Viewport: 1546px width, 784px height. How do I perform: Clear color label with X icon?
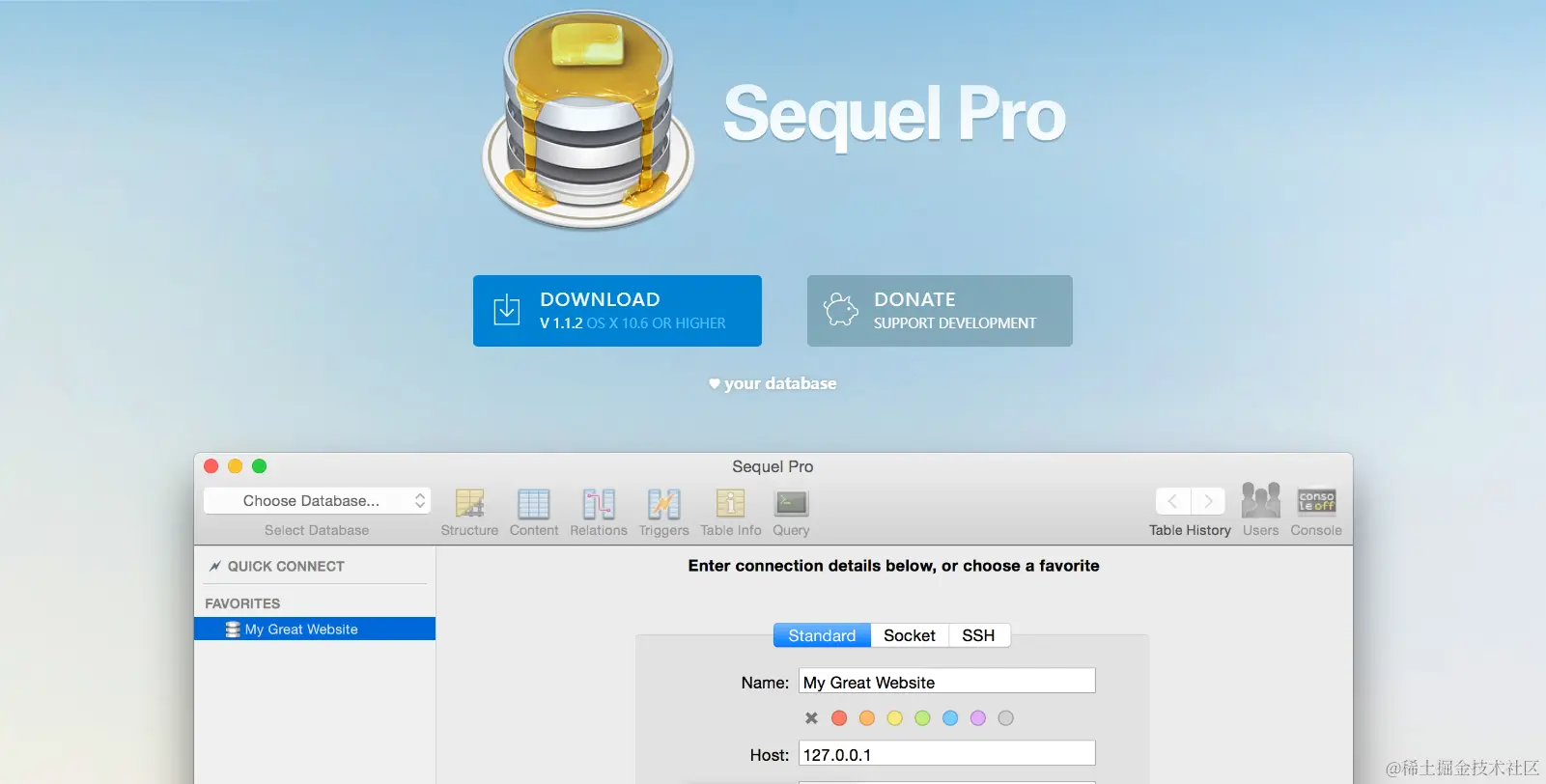pos(811,718)
